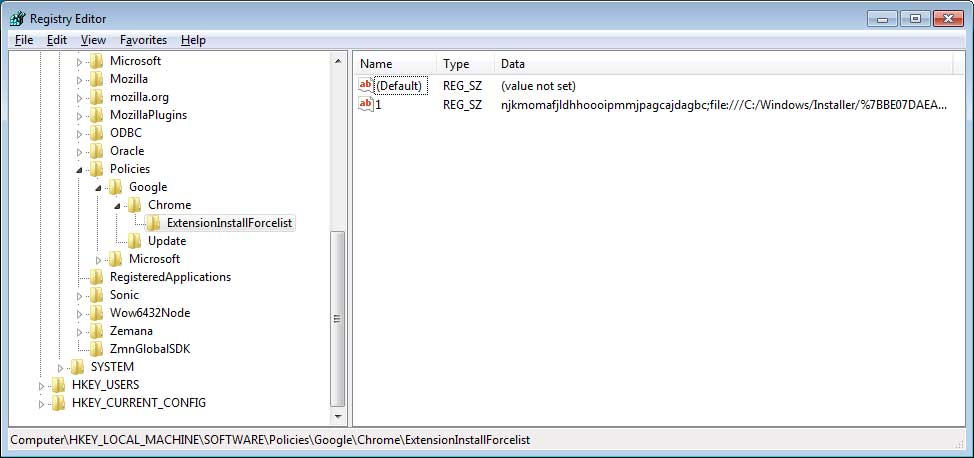
Task: Select the RegisteredApplications key label
Action: tap(170, 277)
